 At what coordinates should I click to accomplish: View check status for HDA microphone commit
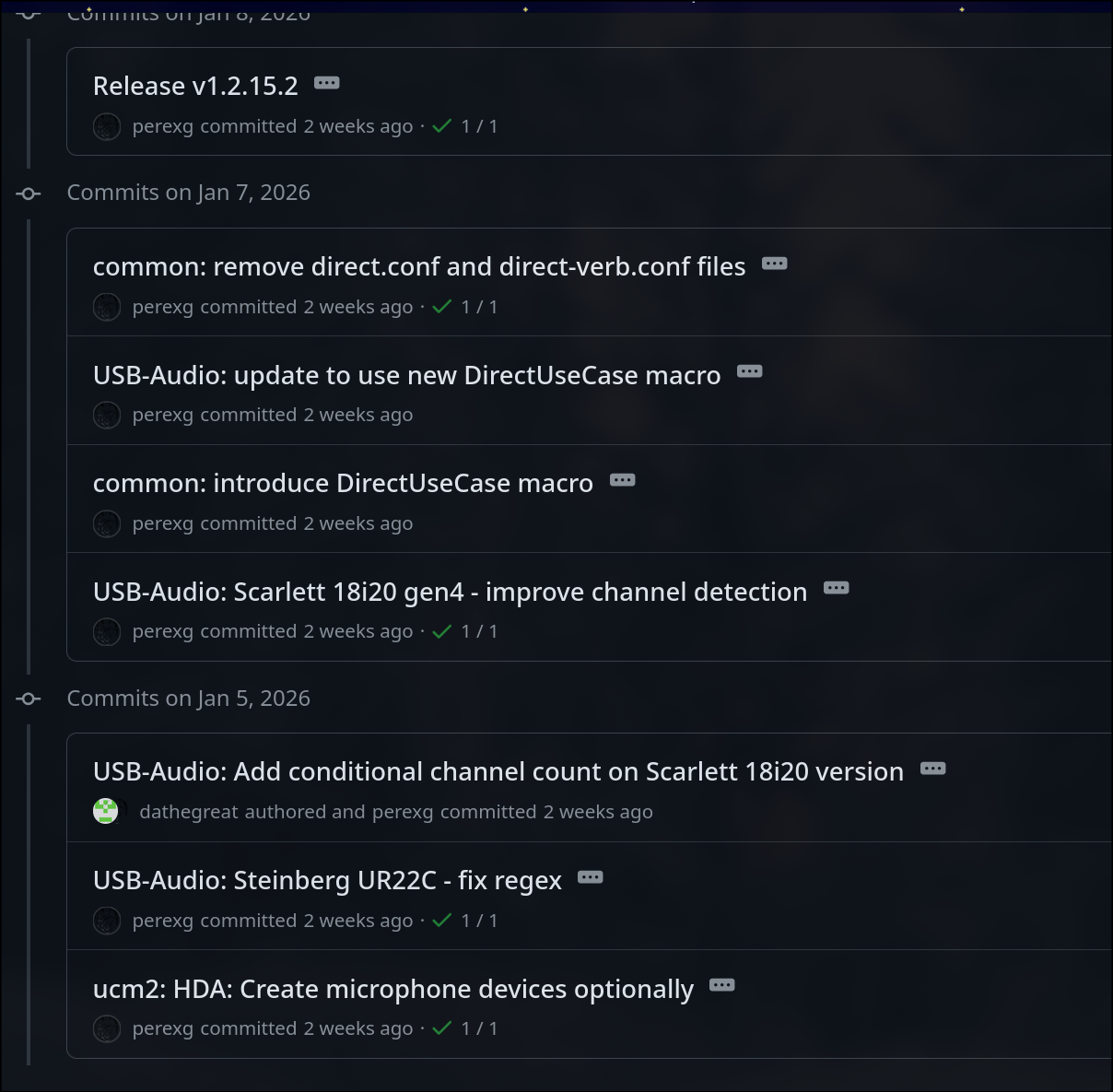point(442,1028)
